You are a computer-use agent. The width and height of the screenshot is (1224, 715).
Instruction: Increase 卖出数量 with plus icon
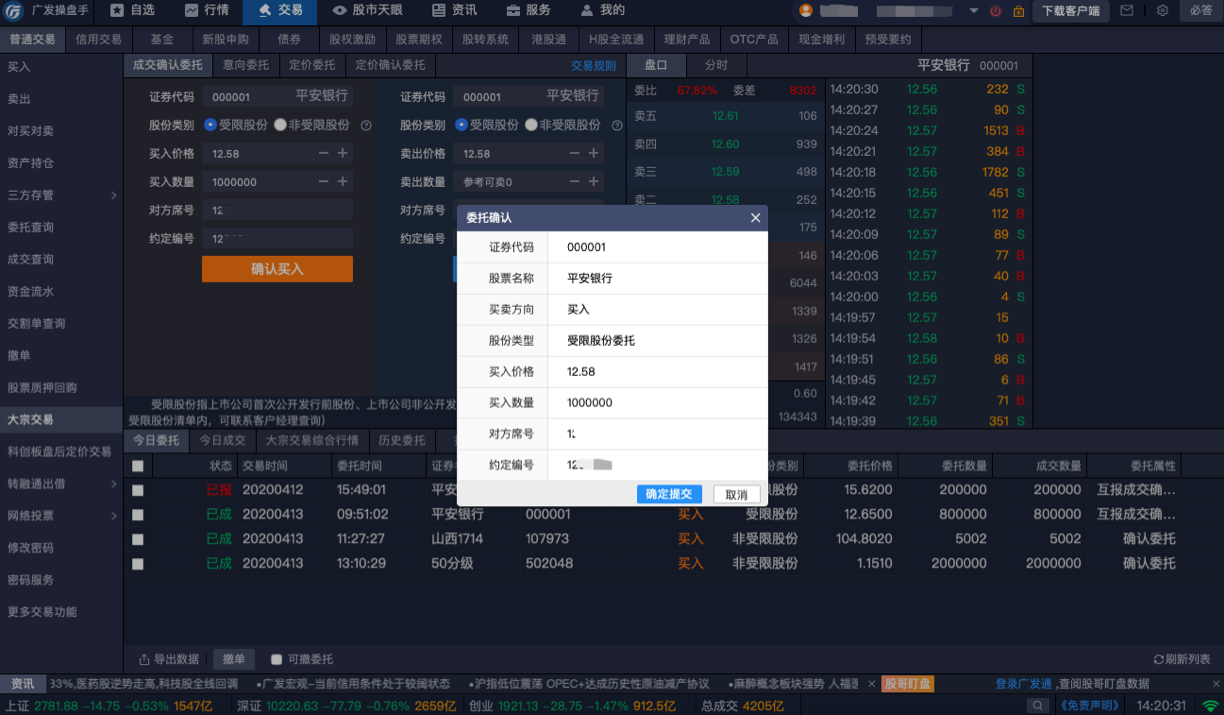point(594,182)
